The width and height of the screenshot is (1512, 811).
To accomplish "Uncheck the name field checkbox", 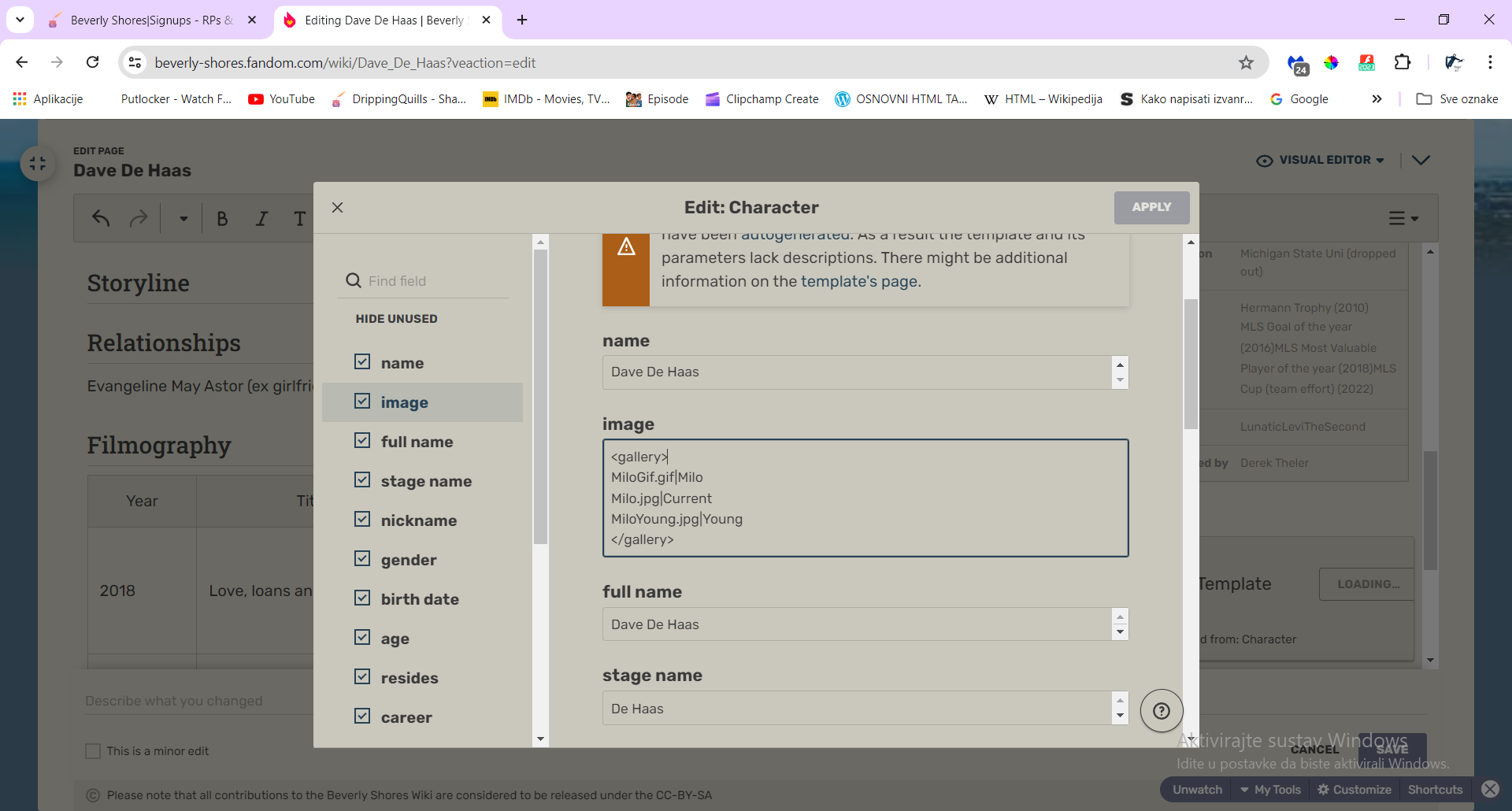I will (x=362, y=362).
